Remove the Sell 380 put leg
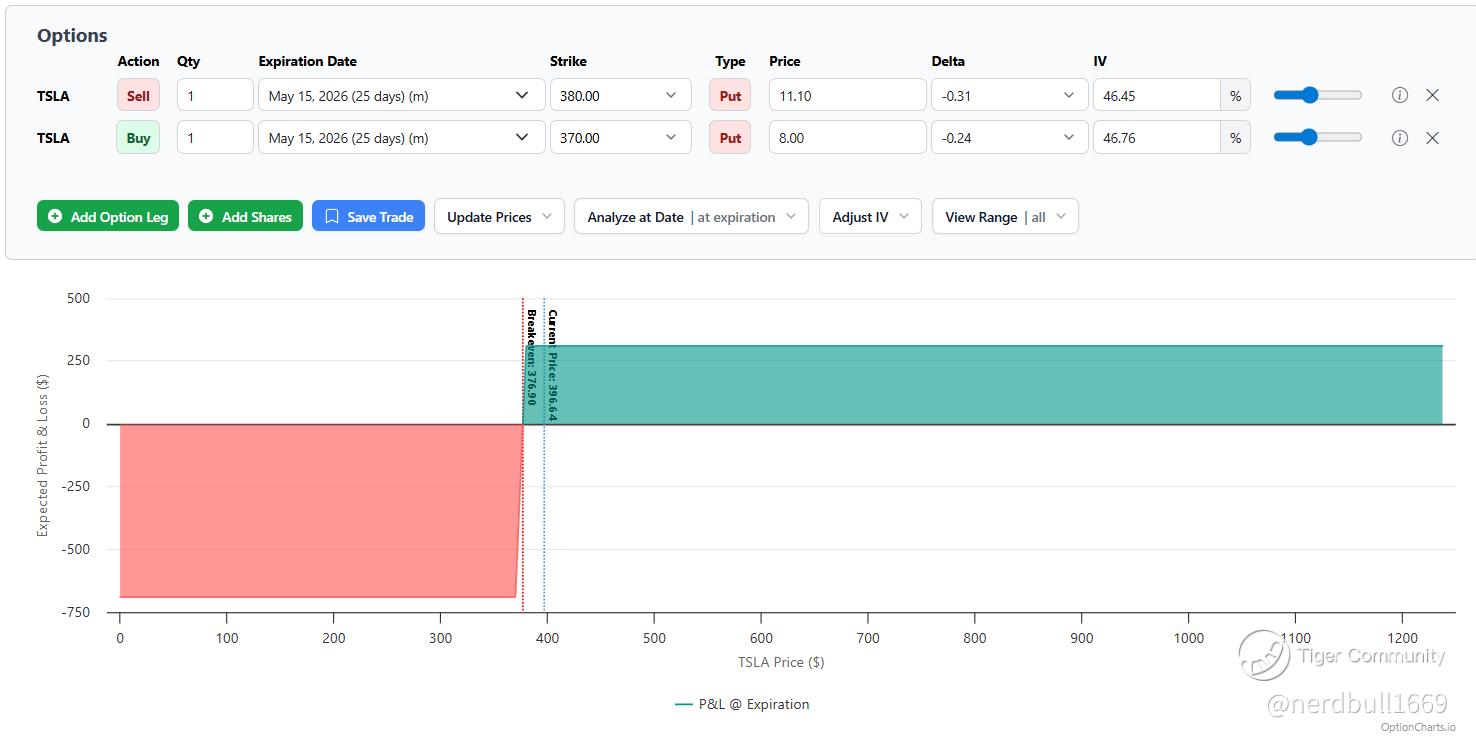 1432,95
